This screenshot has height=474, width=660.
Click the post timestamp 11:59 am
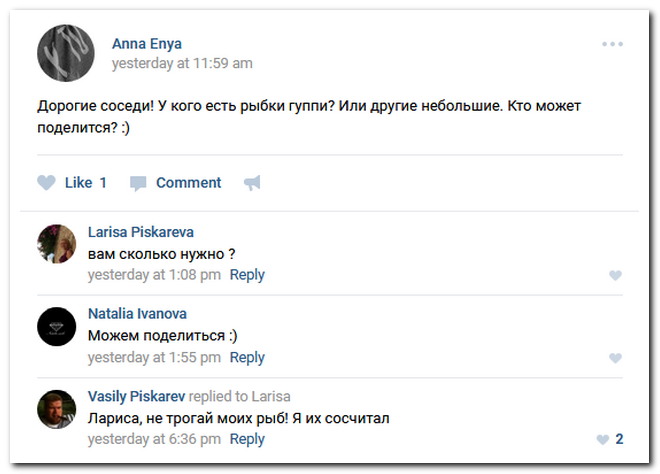click(x=182, y=63)
